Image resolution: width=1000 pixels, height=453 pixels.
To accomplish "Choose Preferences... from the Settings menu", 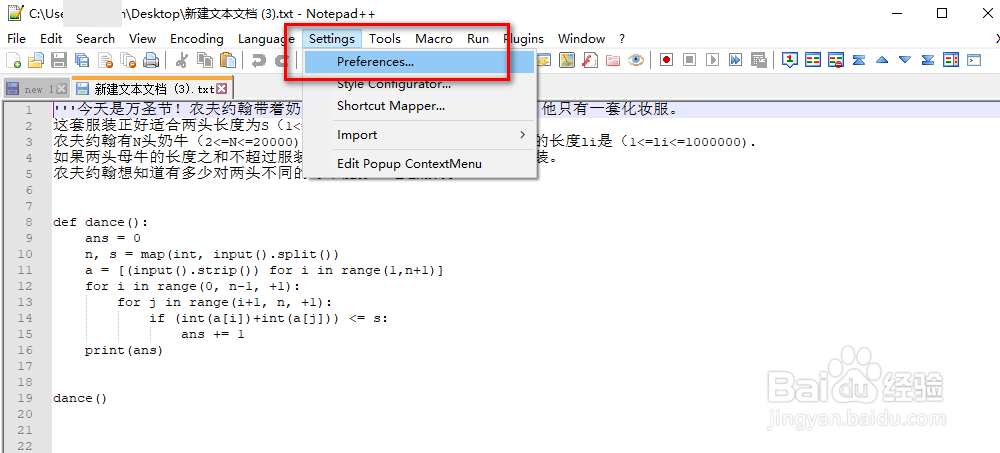I will (419, 63).
